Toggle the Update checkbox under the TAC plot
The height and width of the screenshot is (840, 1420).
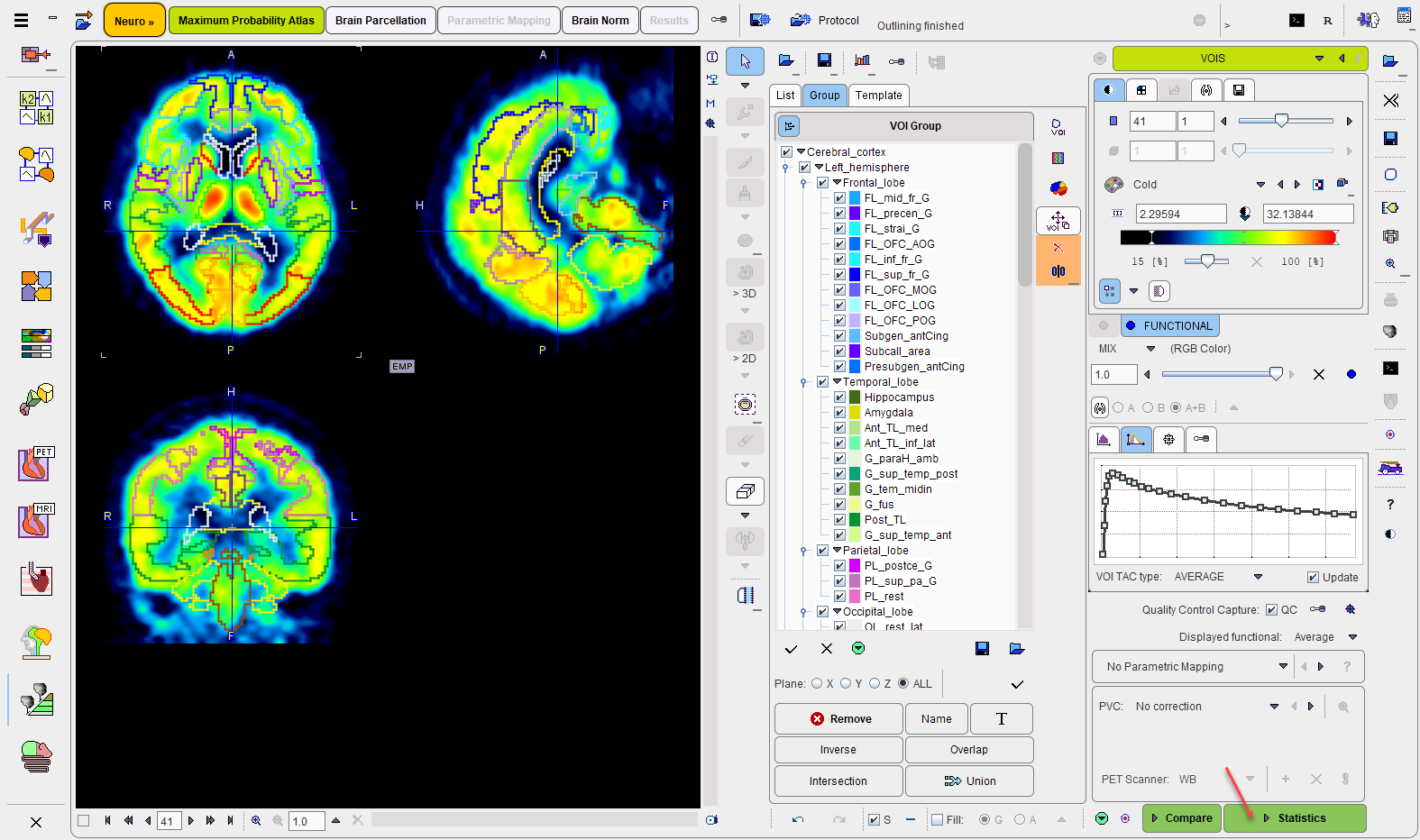point(1313,578)
